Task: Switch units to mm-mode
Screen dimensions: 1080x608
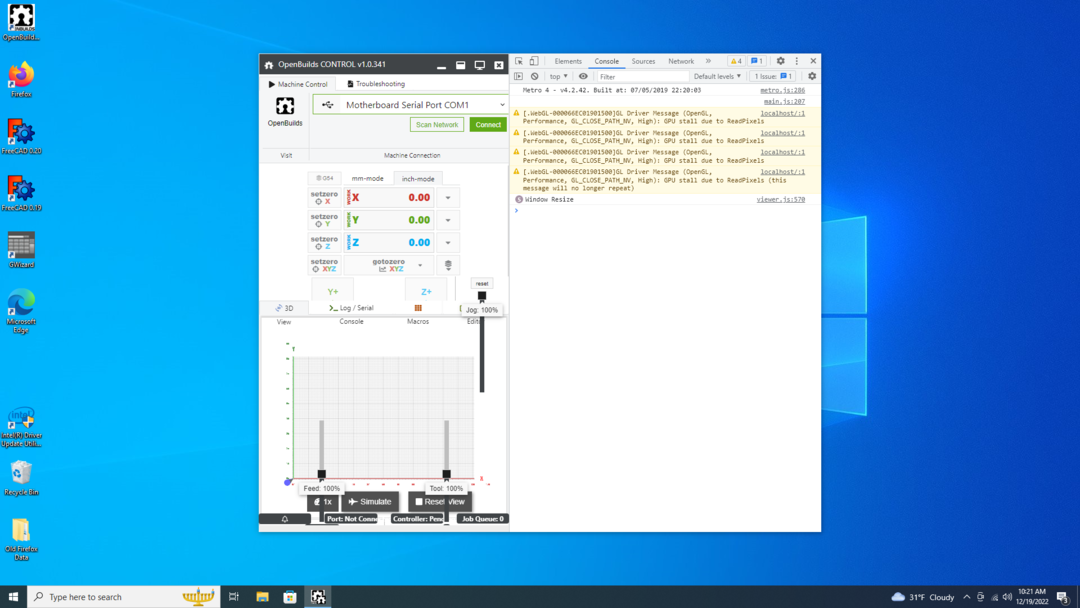Action: coord(367,178)
